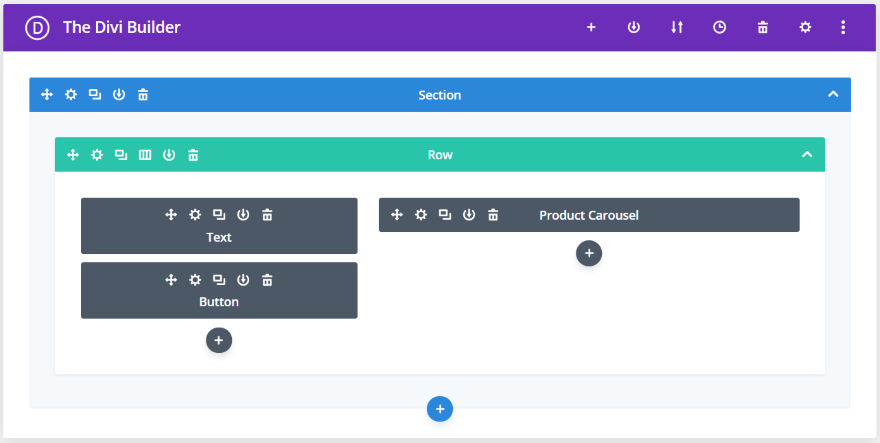880x443 pixels.
Task: Open Divi Builder page settings gear
Action: point(805,28)
